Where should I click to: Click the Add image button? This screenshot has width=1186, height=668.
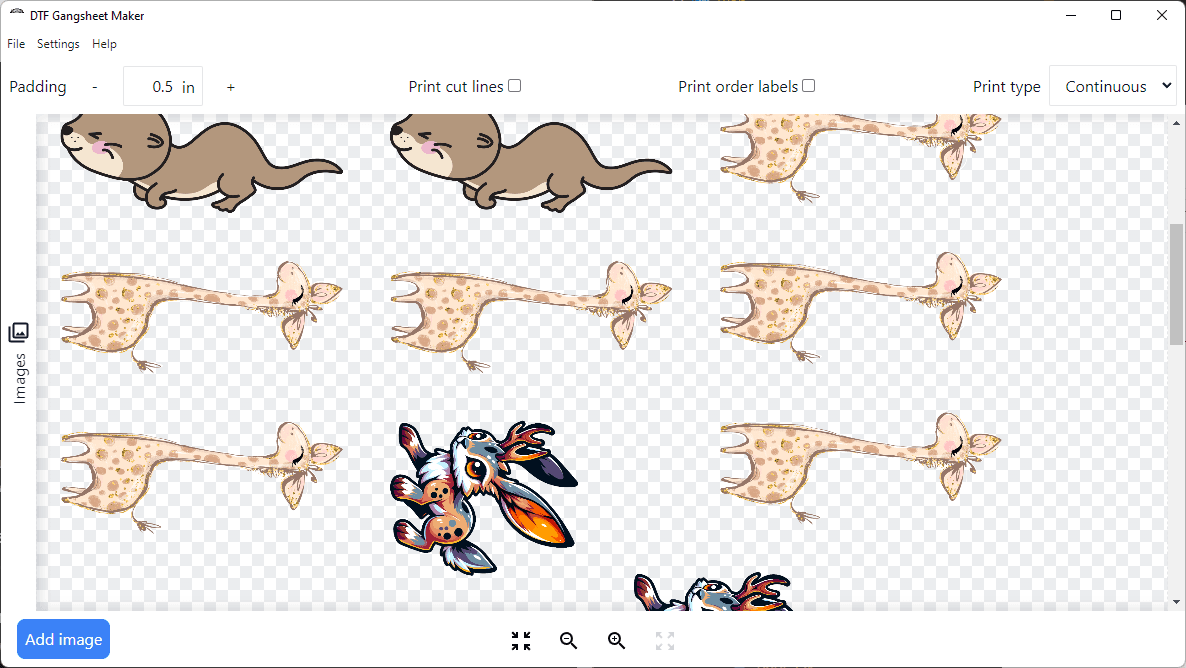pyautogui.click(x=63, y=638)
